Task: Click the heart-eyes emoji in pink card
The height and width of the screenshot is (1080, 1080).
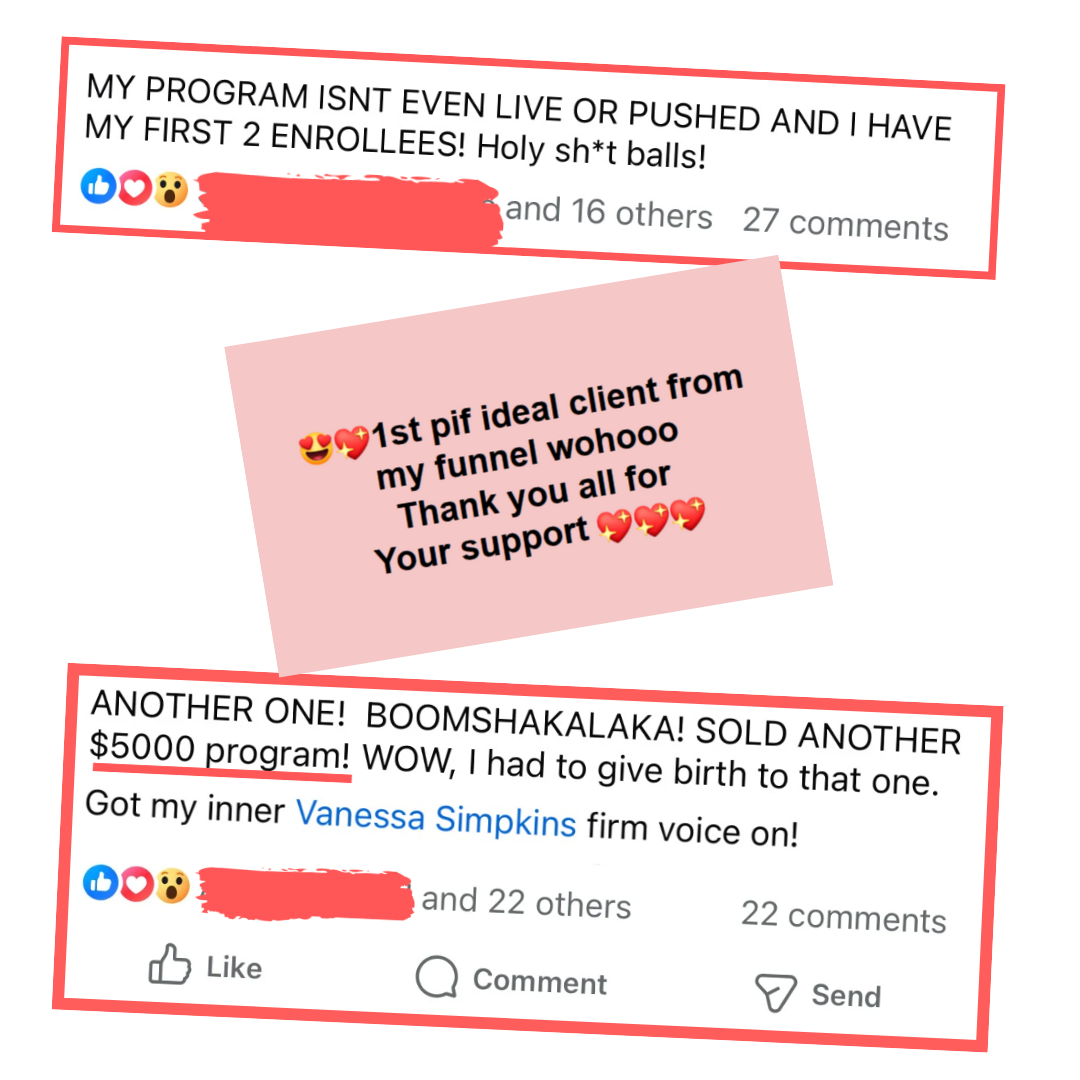Action: click(x=315, y=448)
